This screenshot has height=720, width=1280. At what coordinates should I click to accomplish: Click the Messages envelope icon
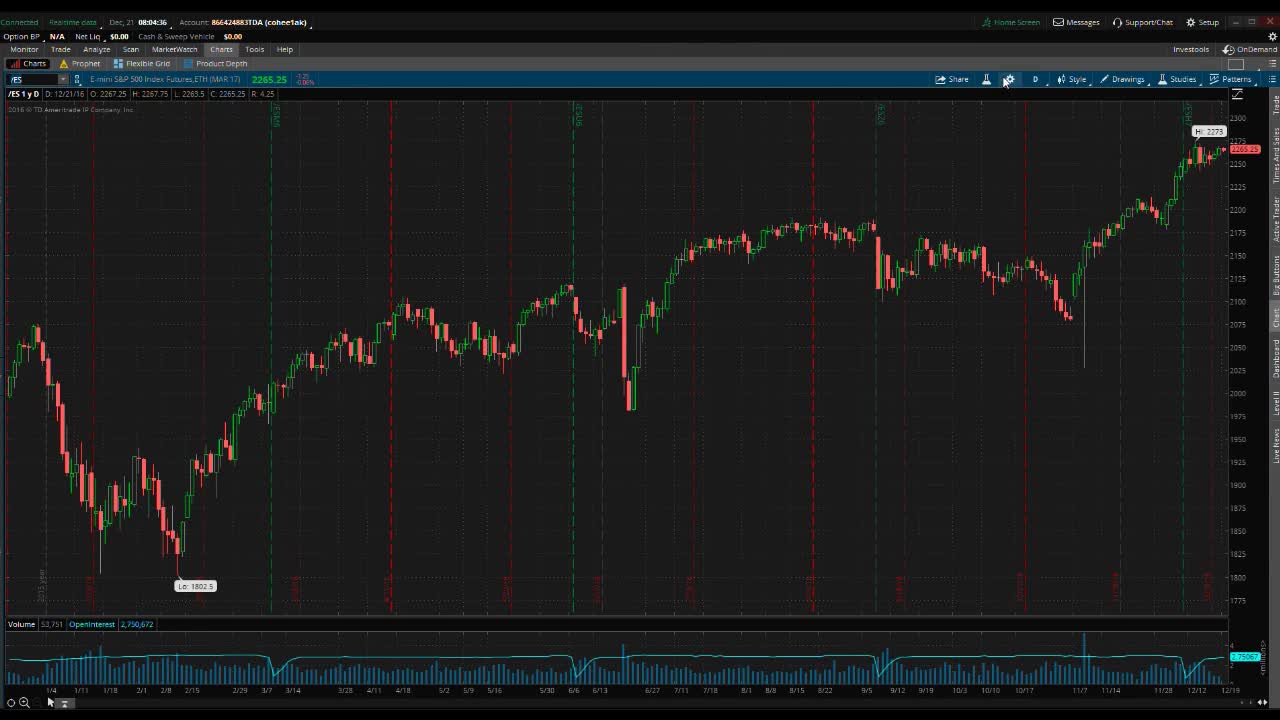pos(1058,22)
